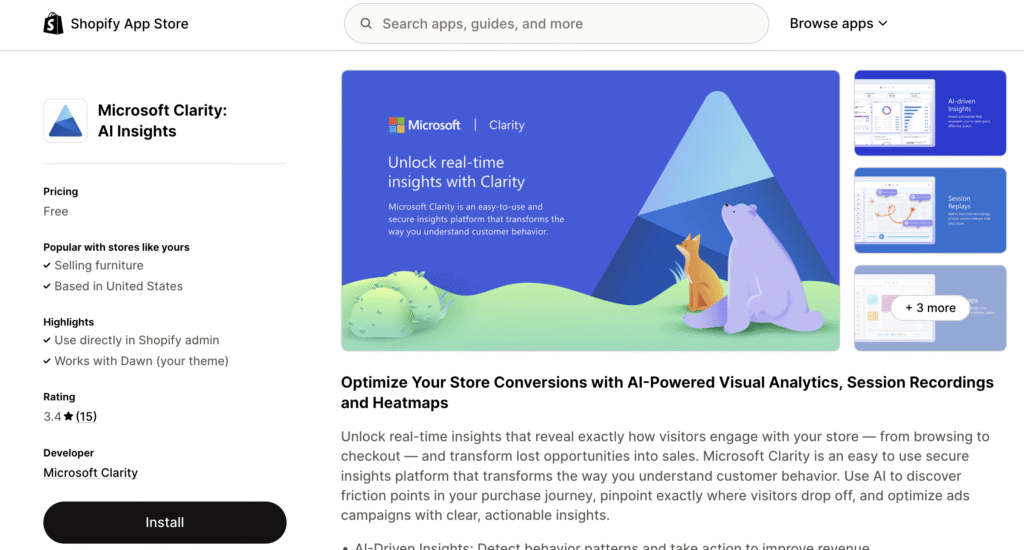Click the Selling furniture text
The height and width of the screenshot is (550, 1024).
[x=99, y=265]
